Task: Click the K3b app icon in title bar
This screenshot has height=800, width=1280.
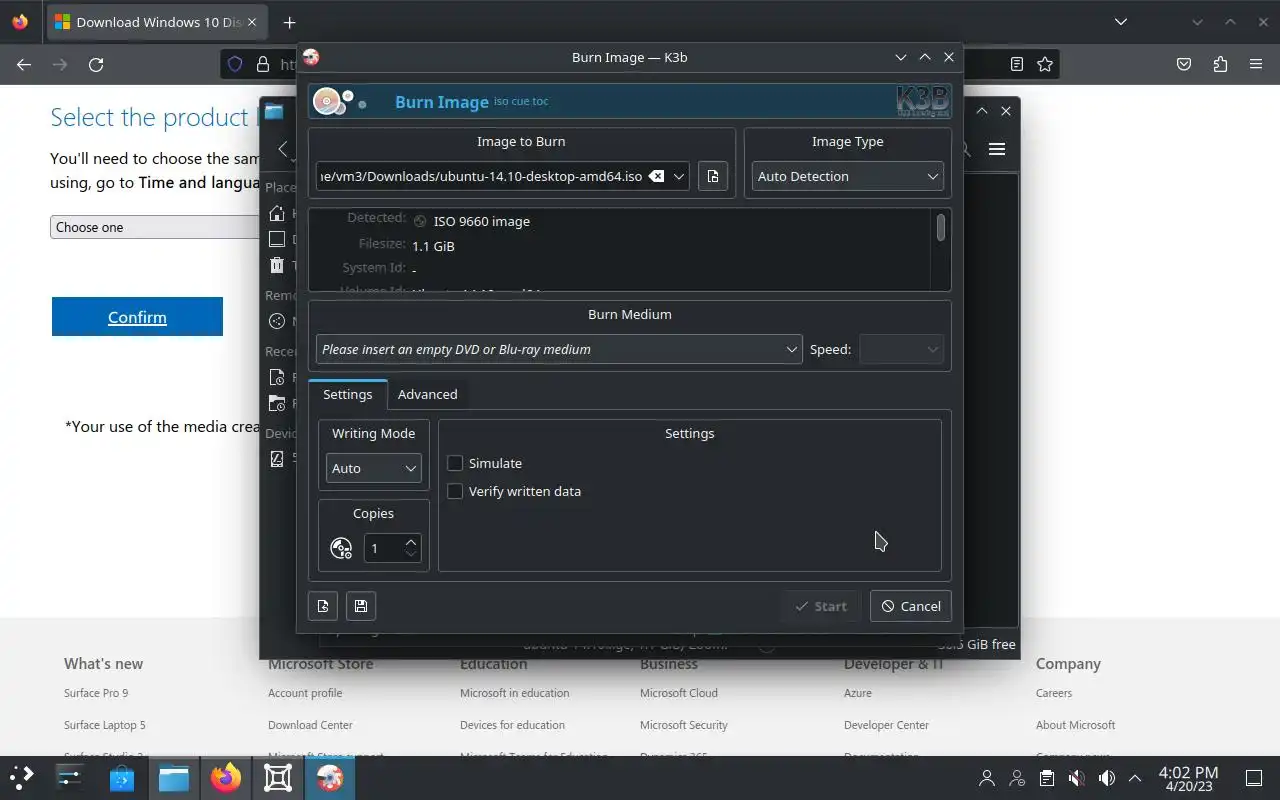Action: click(x=311, y=57)
